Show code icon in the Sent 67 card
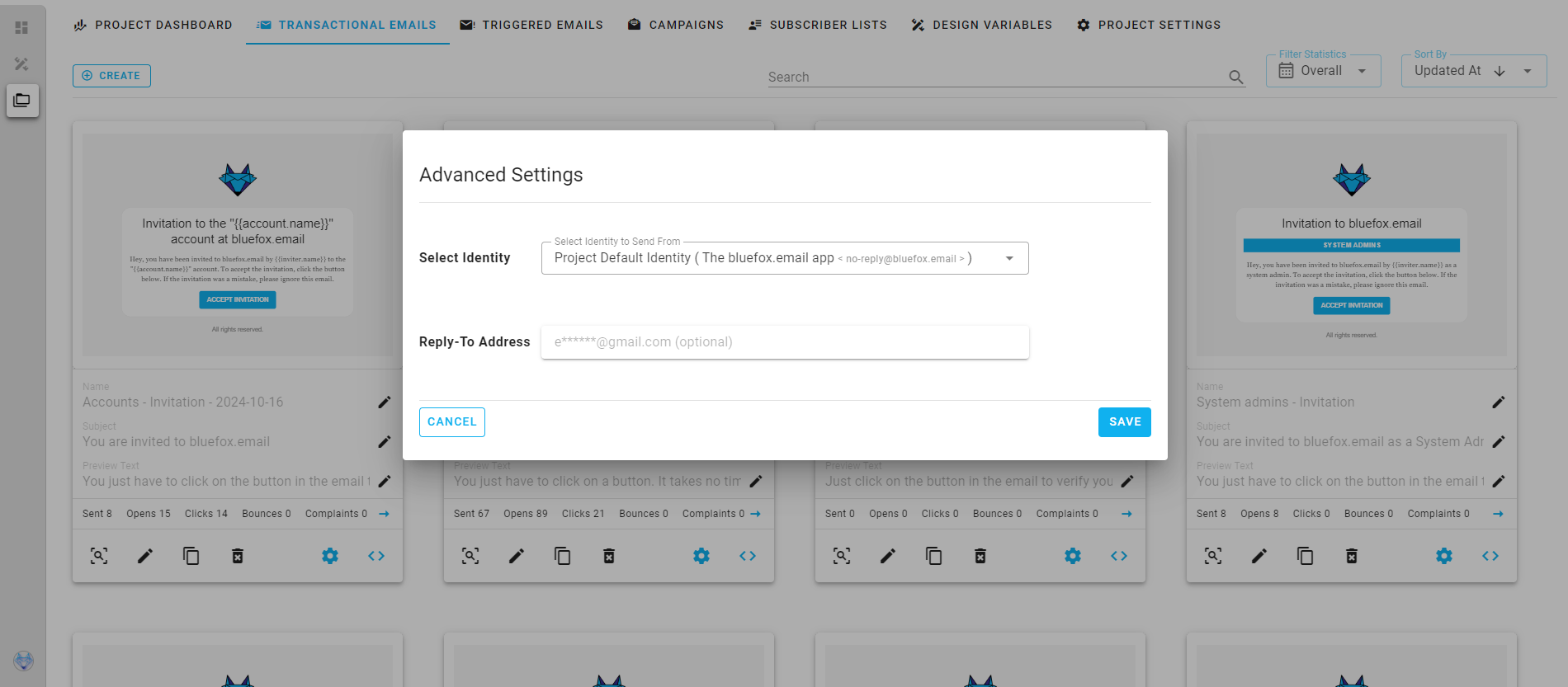1568x687 pixels. (748, 556)
